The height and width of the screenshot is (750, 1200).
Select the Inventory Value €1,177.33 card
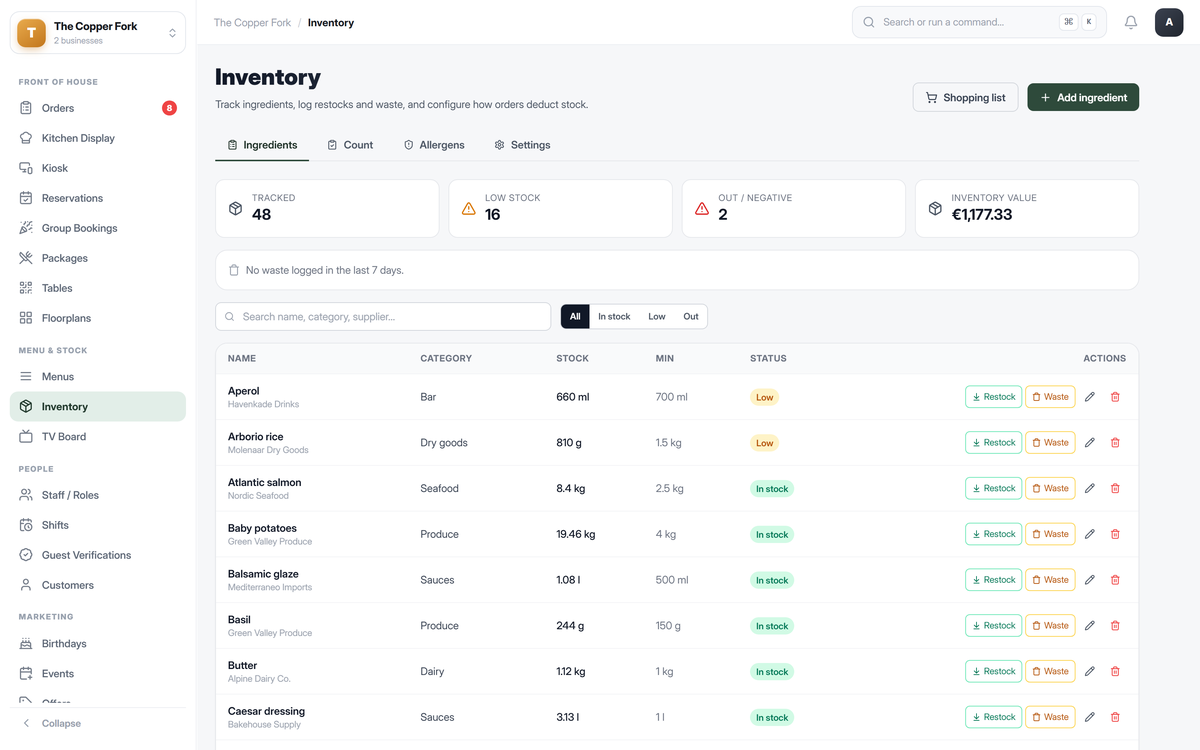[1027, 209]
